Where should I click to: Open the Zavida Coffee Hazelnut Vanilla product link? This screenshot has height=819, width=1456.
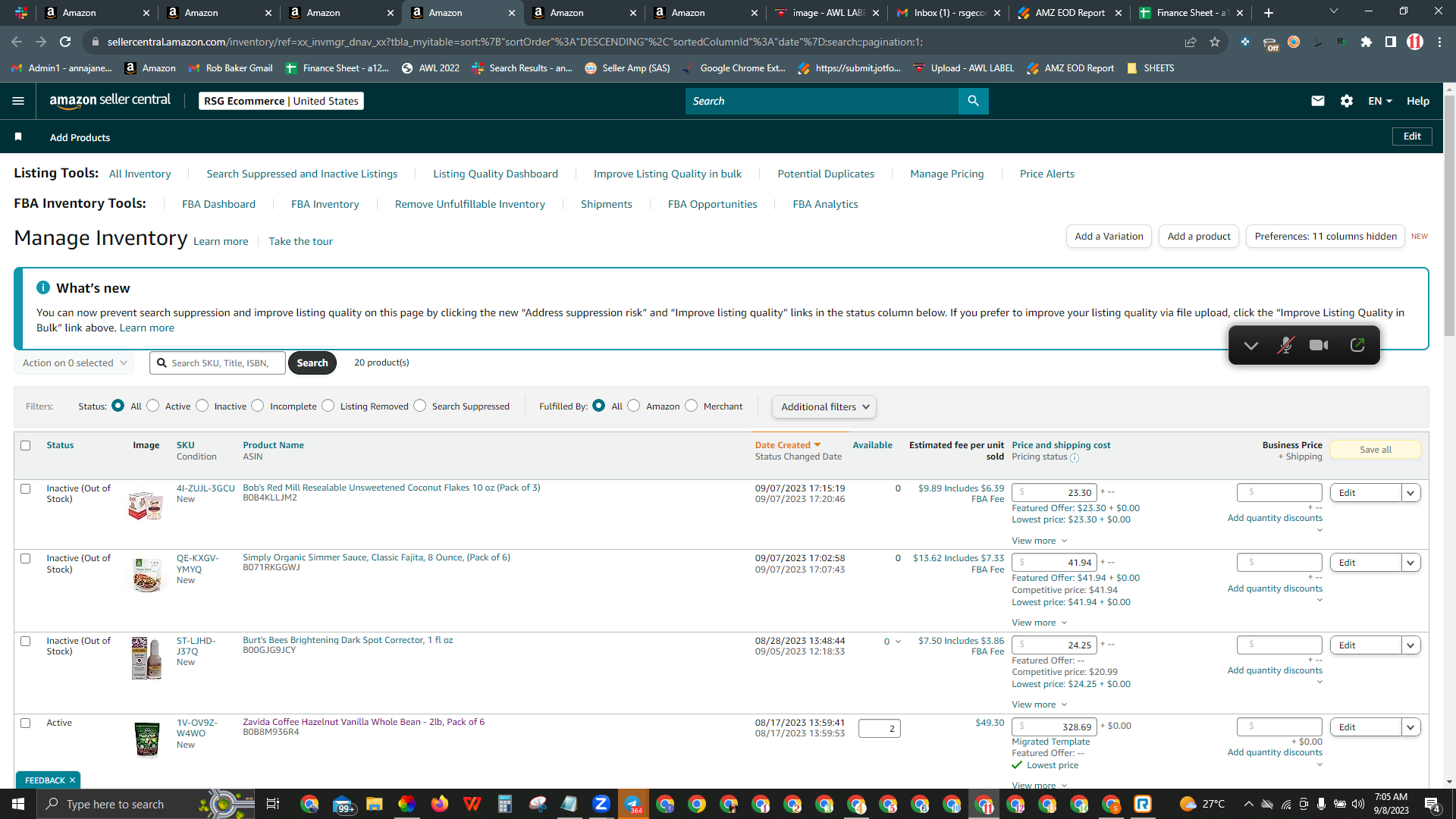[x=363, y=722]
